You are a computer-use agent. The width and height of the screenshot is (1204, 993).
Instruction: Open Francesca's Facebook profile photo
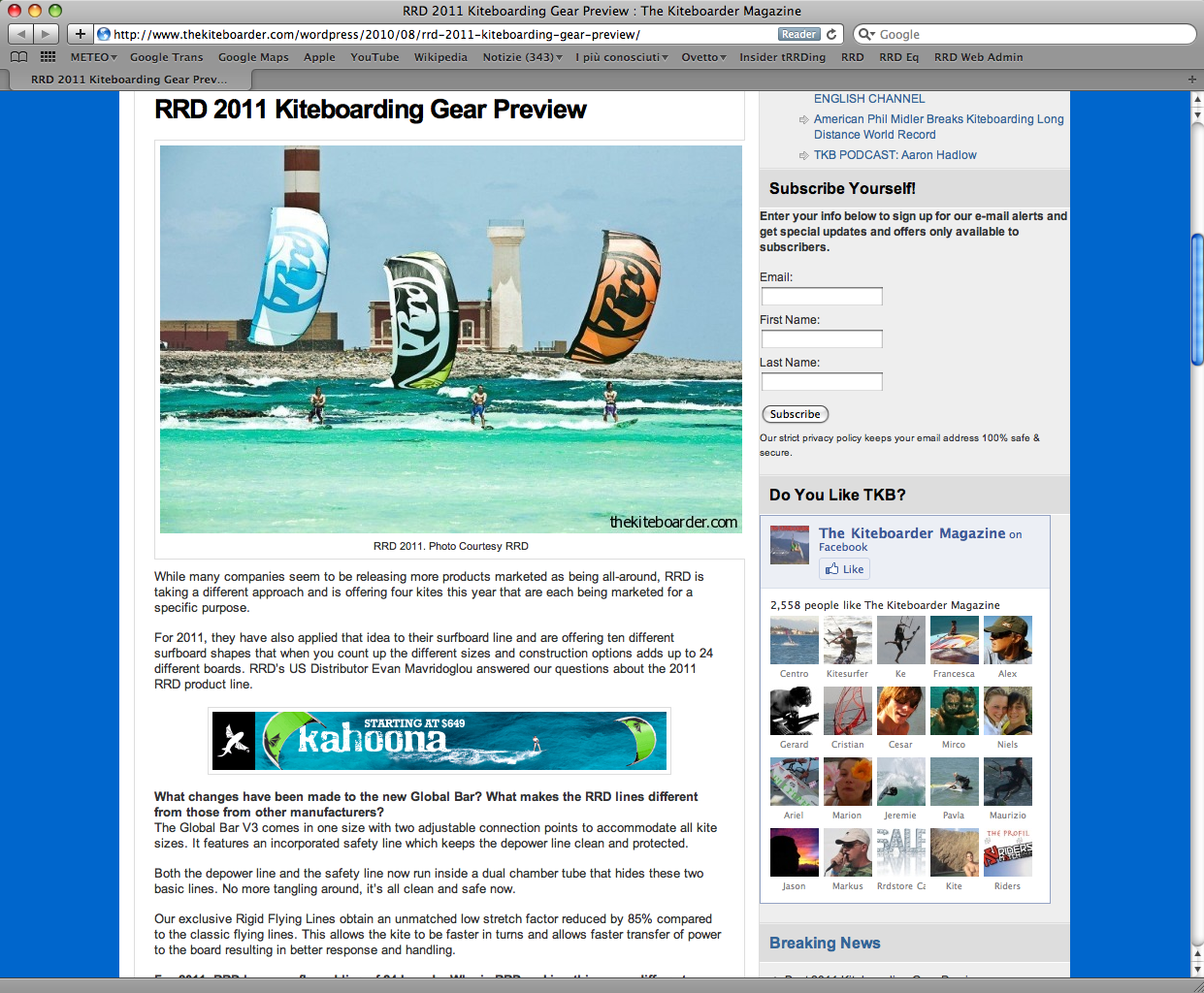[955, 640]
